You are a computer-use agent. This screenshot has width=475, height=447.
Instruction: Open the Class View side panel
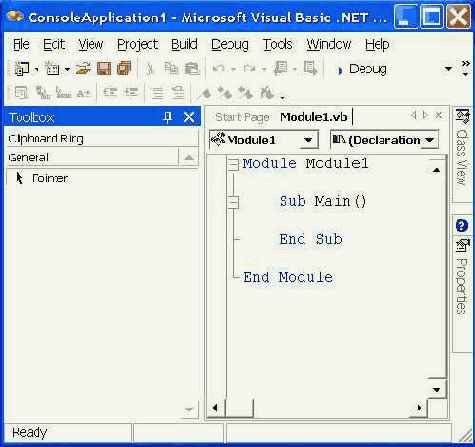coord(462,147)
